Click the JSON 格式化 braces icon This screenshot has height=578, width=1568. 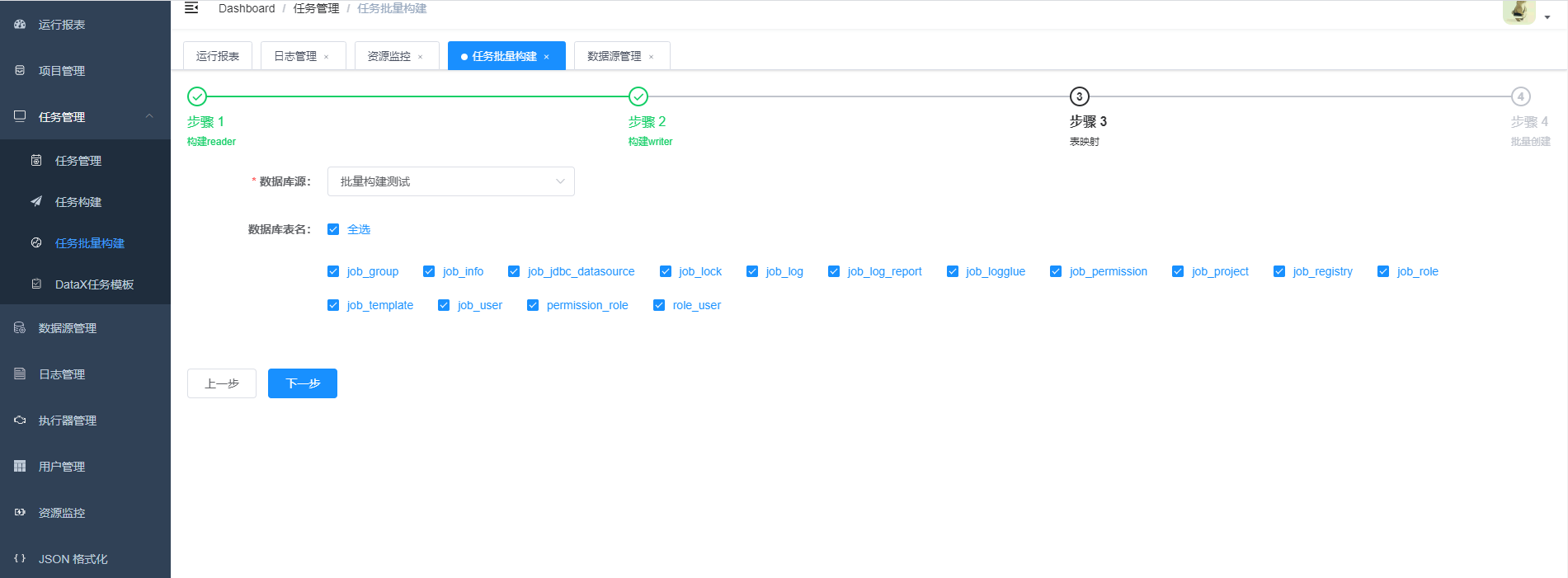20,558
